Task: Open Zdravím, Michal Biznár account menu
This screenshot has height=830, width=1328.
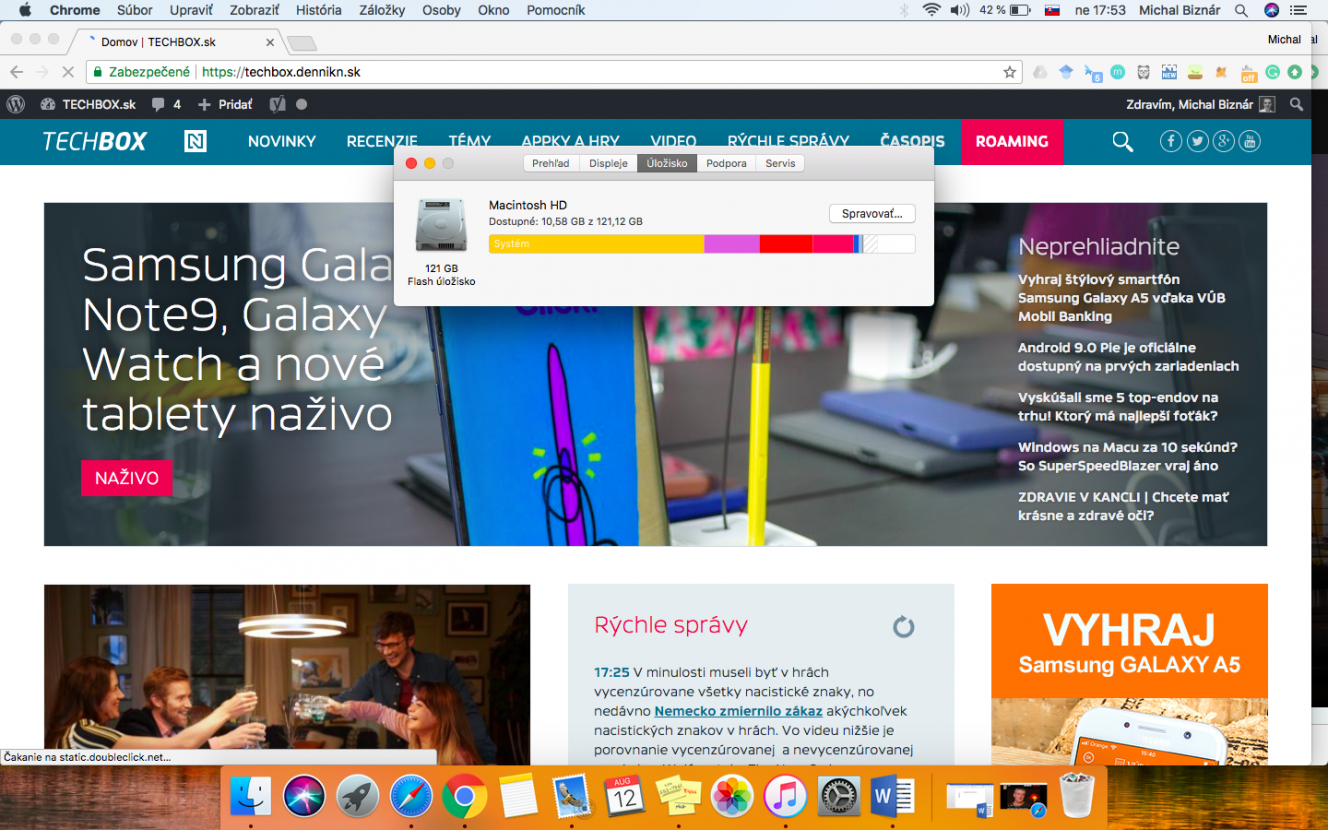Action: tap(1201, 104)
